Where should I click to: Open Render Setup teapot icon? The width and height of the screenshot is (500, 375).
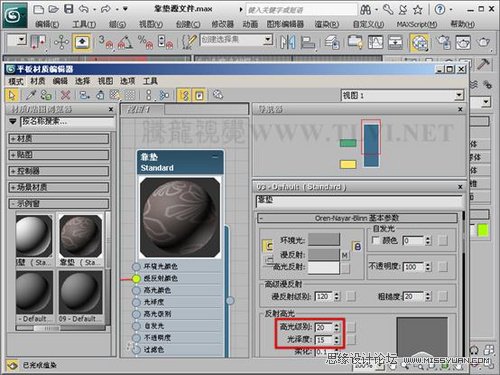[x=444, y=42]
